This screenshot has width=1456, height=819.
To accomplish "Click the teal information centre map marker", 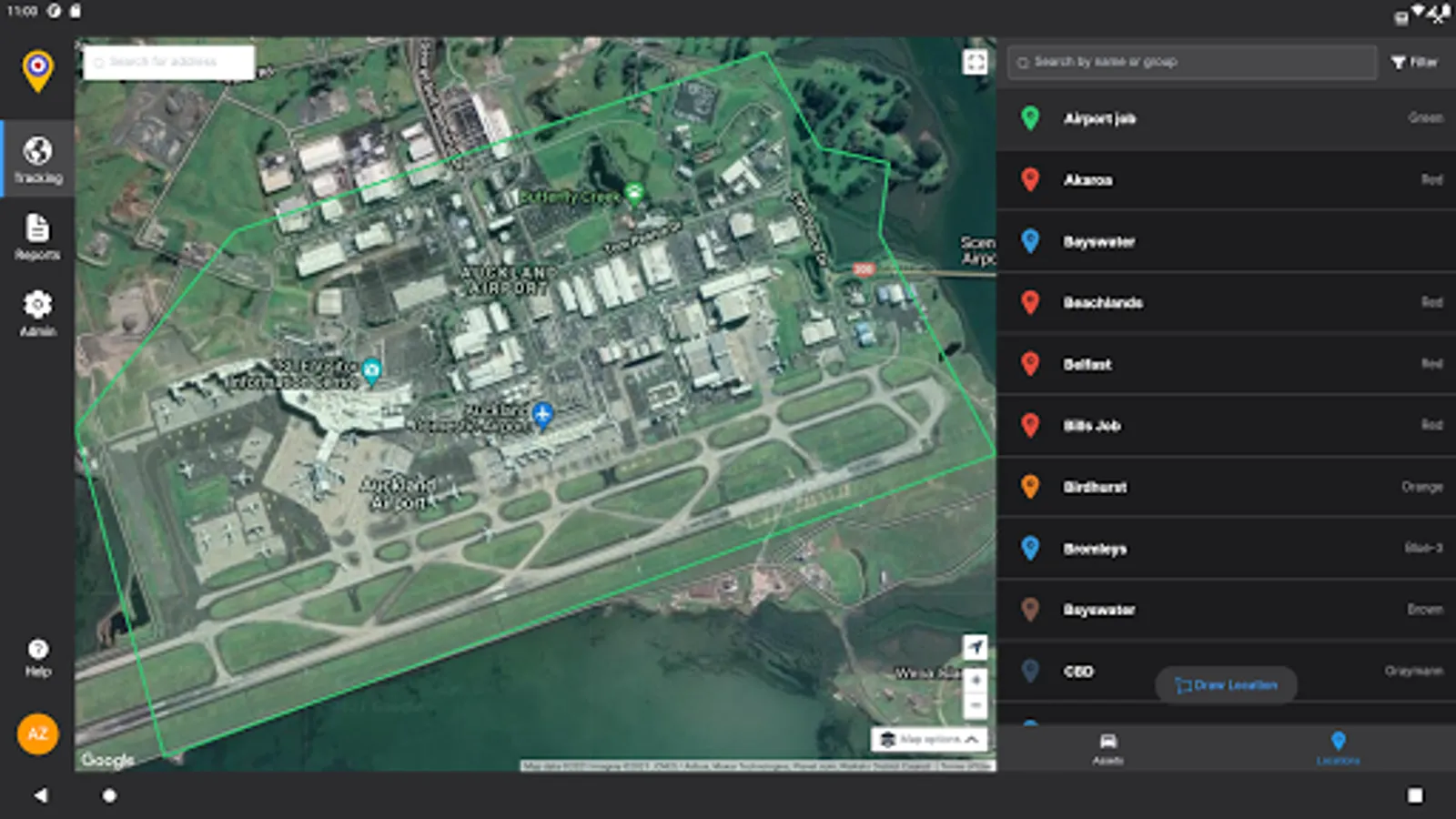I will (371, 369).
